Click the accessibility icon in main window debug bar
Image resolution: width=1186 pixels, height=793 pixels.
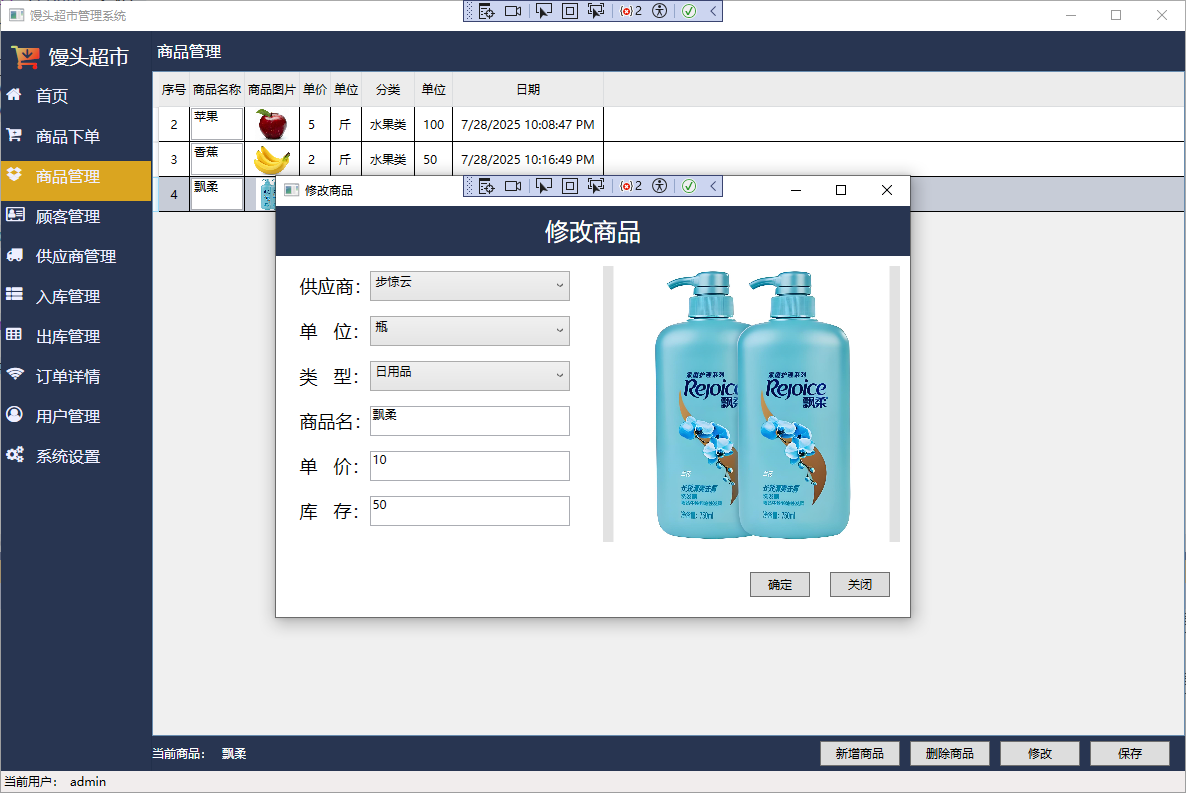(660, 11)
